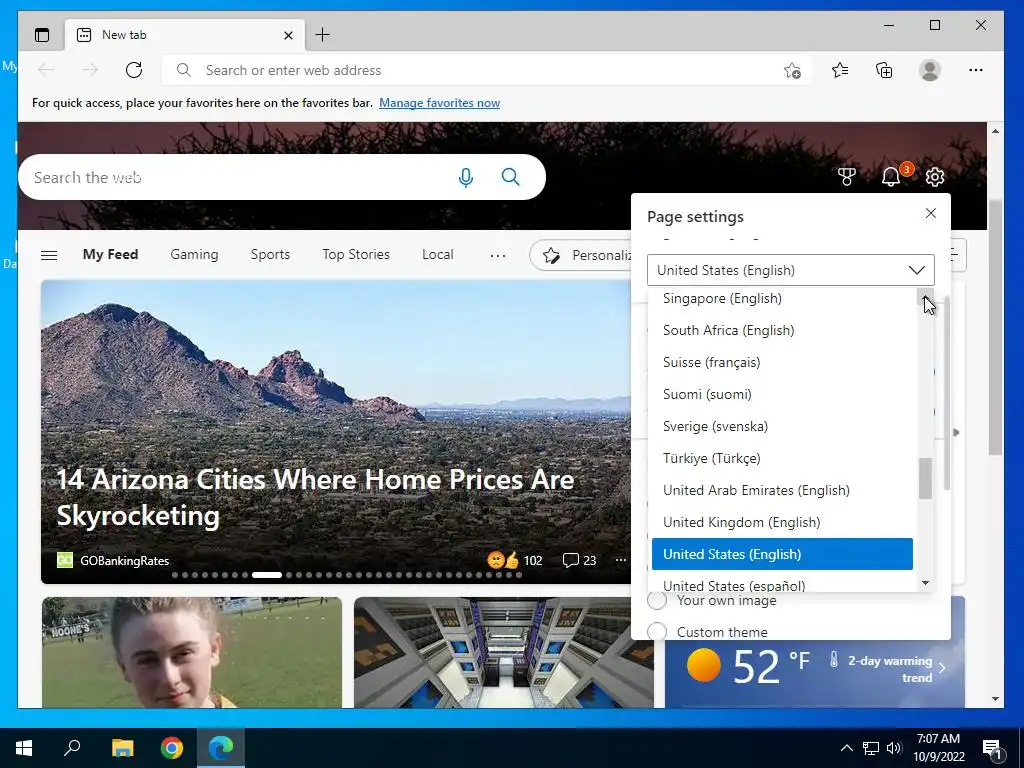This screenshot has height=768, width=1024.
Task: Launch Google Chrome from taskbar
Action: [x=172, y=748]
